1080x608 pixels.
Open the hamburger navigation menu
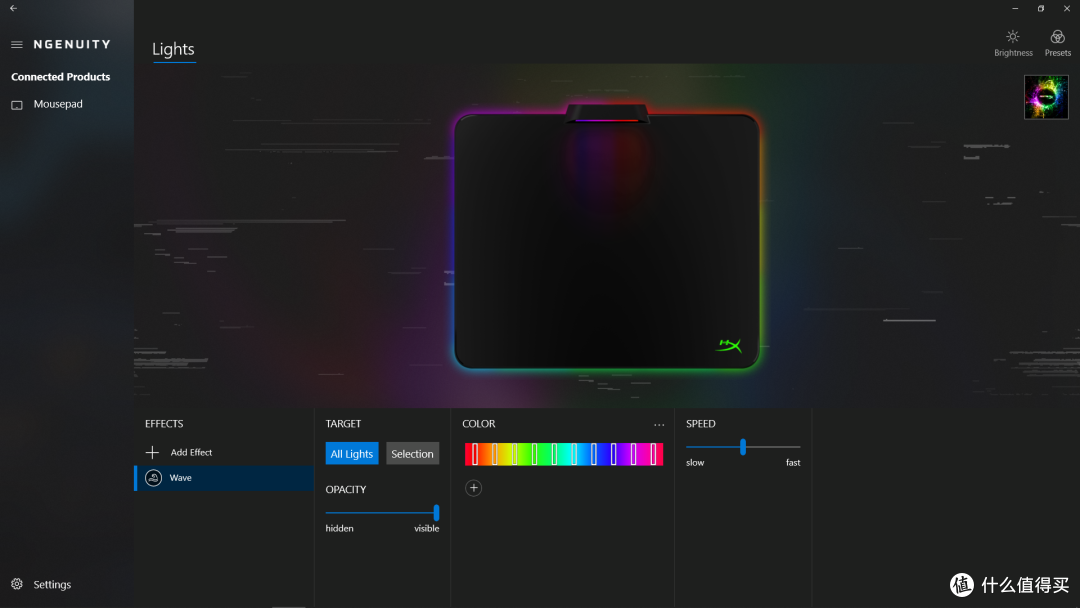click(x=17, y=45)
